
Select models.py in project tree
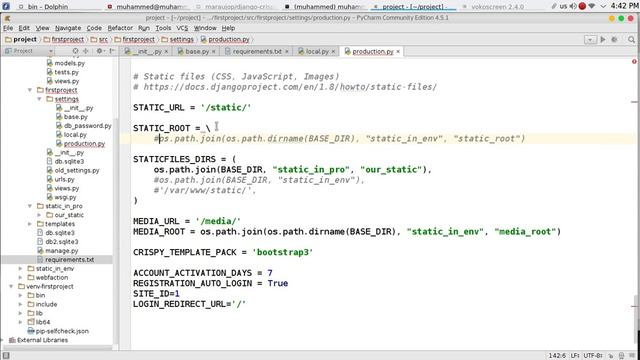point(69,63)
